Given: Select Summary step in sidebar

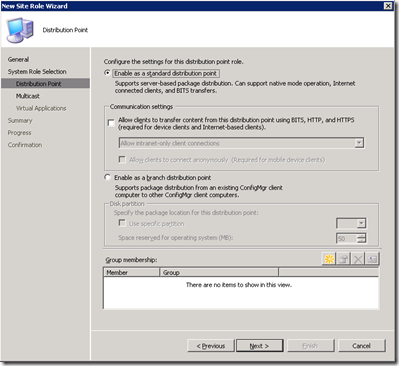Looking at the screenshot, I should coord(20,120).
